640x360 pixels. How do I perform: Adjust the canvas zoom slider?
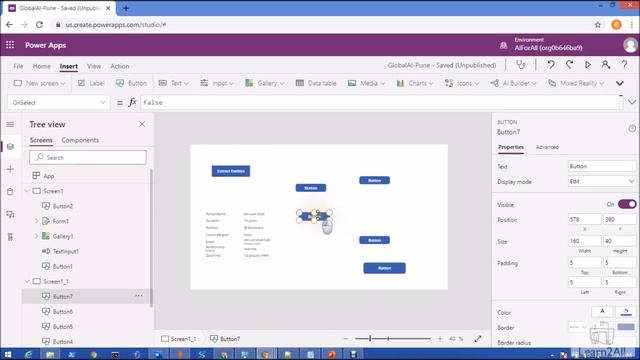pos(392,338)
